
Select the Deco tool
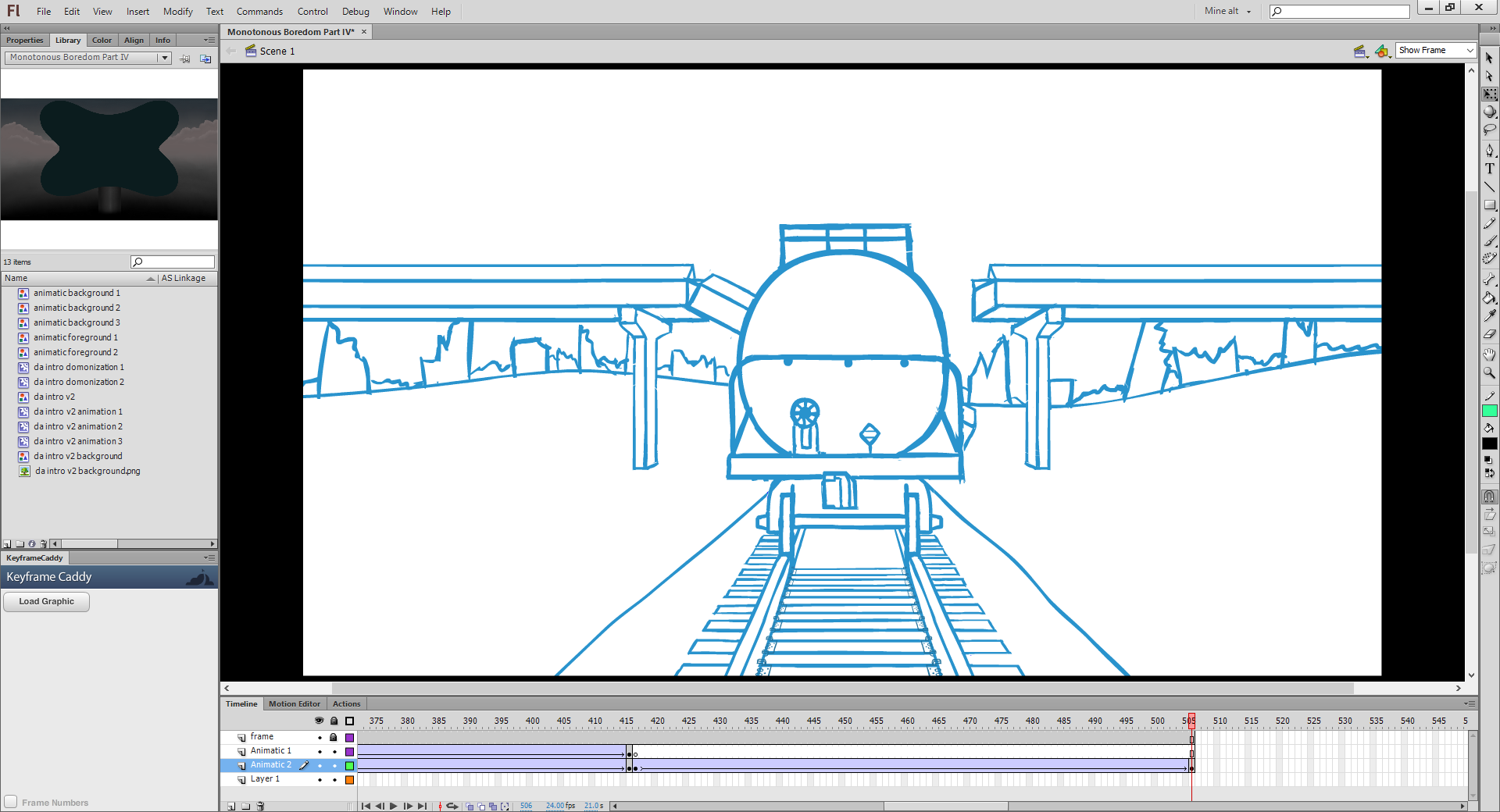(1489, 258)
